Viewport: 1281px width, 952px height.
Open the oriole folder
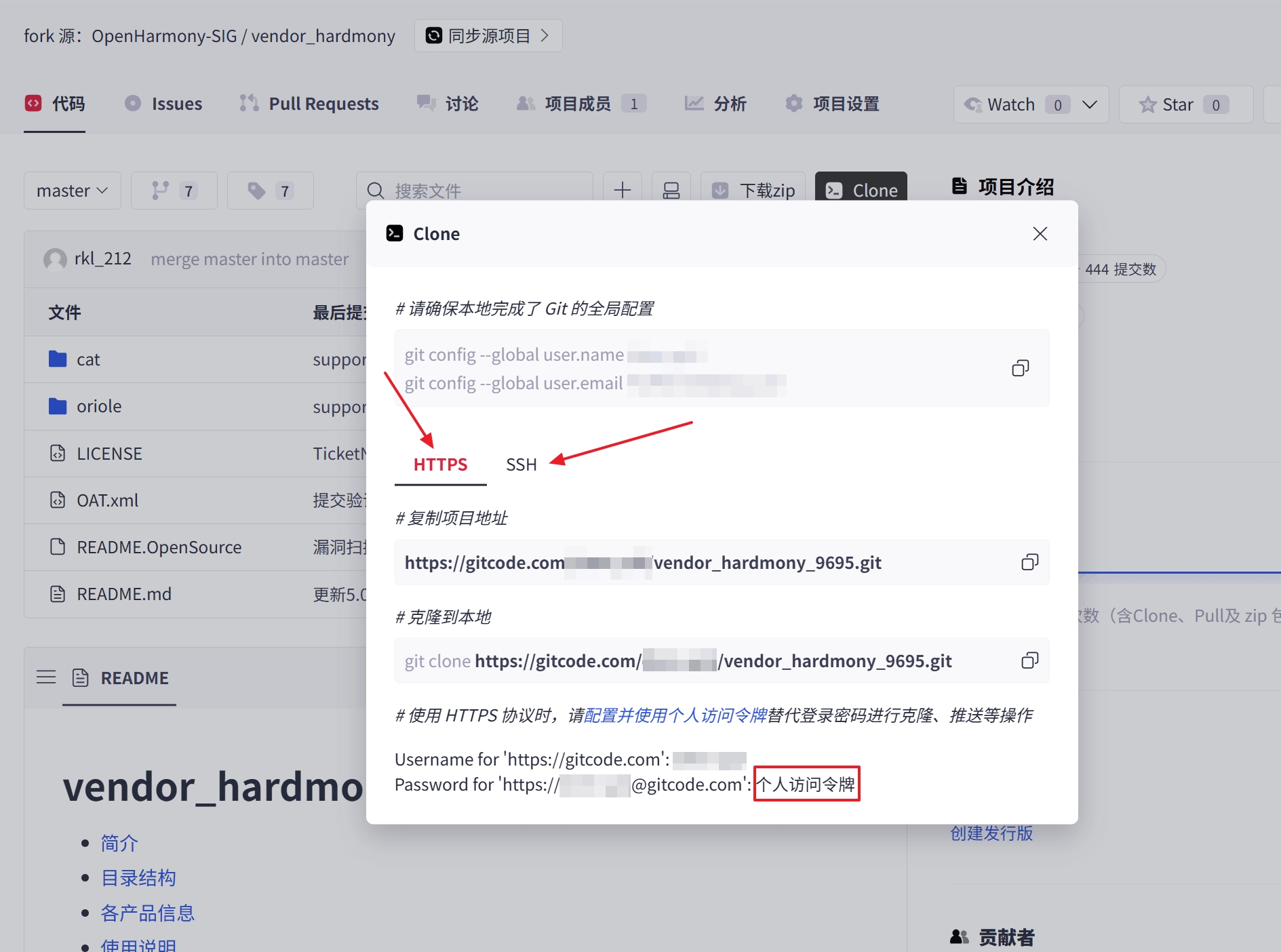99,406
